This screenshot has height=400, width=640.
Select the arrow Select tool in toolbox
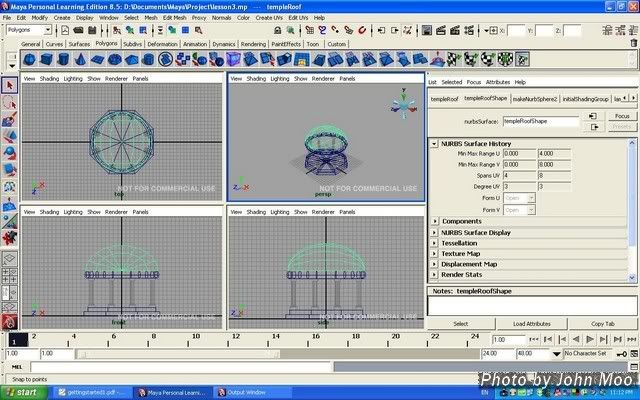coord(9,86)
